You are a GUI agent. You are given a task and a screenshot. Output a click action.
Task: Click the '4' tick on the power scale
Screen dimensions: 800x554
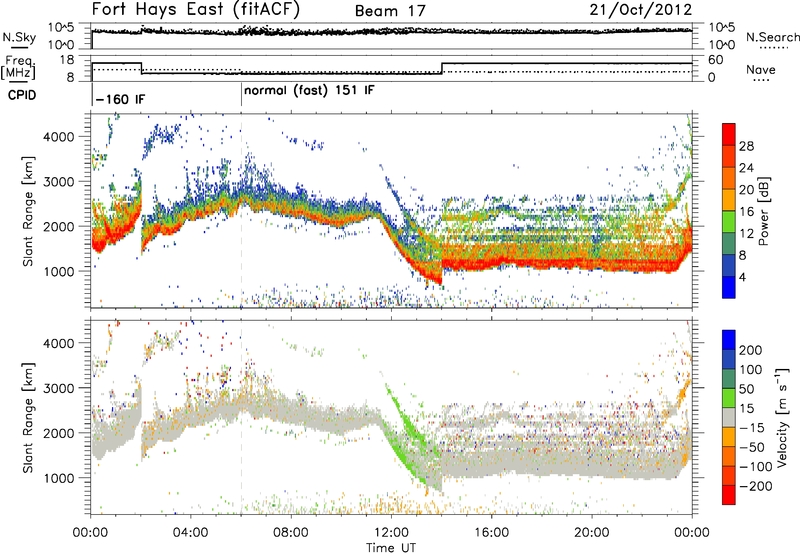[x=743, y=277]
